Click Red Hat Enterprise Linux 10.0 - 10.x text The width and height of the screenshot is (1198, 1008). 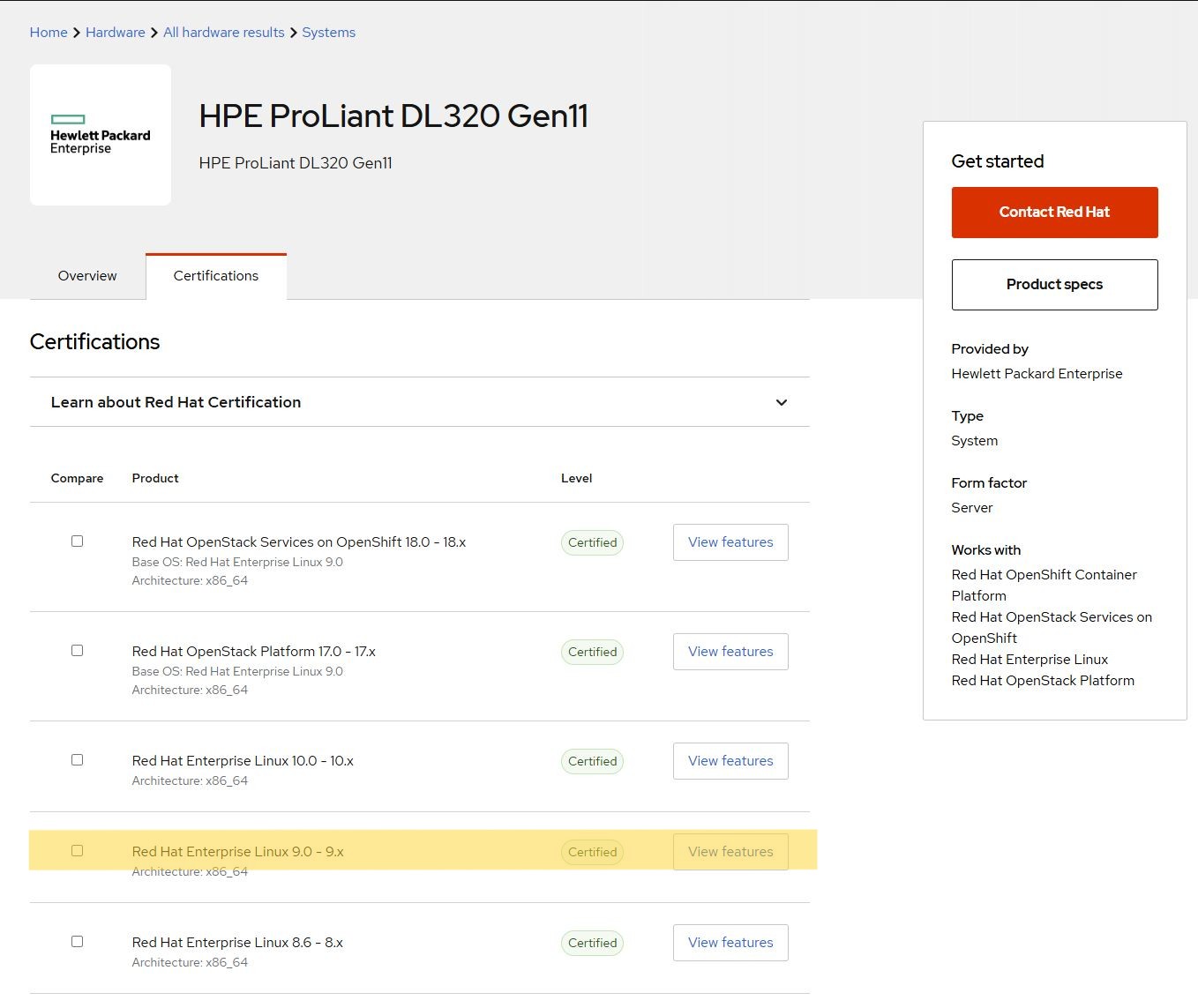coord(243,761)
